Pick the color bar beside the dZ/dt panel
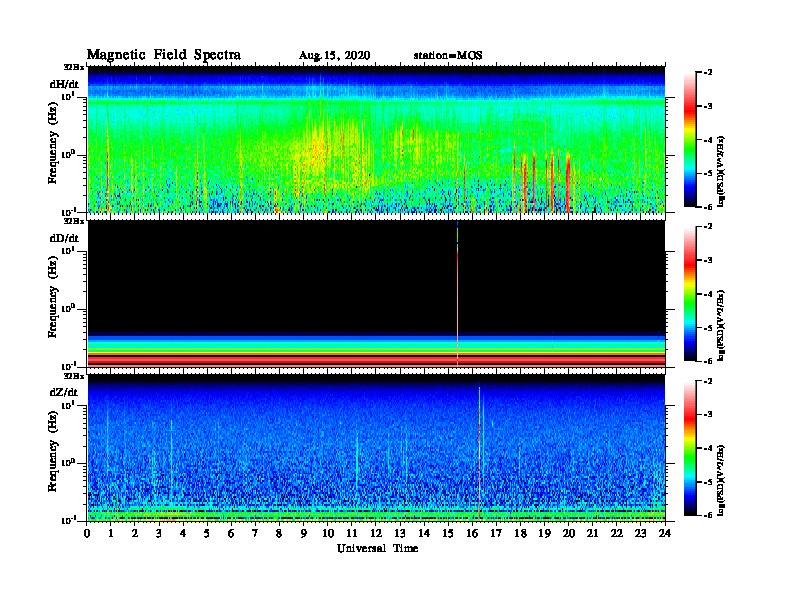This screenshot has height=612, width=792. click(x=690, y=448)
